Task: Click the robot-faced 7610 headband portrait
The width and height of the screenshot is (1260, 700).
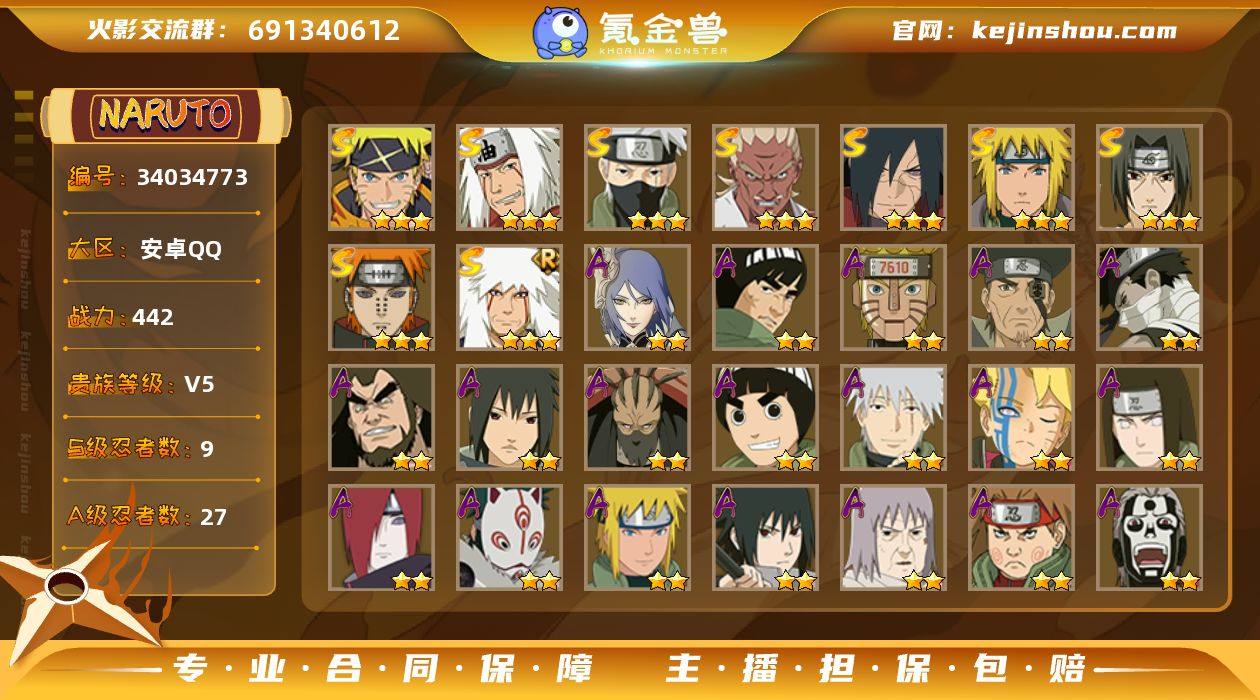Action: tap(893, 298)
